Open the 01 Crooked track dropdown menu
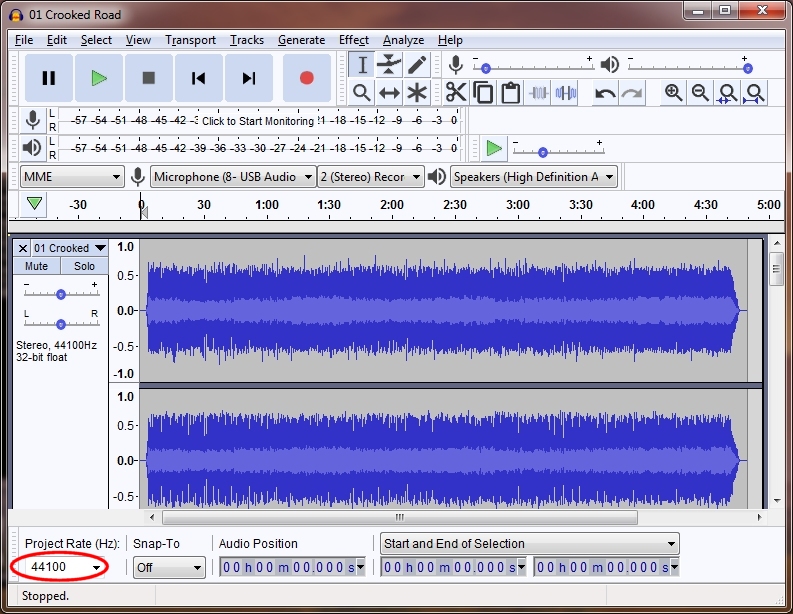Screen dimensions: 793x614 click(70, 248)
